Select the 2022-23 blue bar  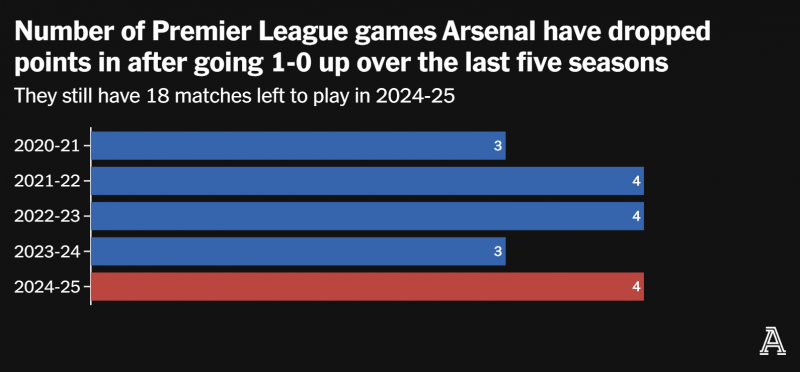[x=367, y=216]
